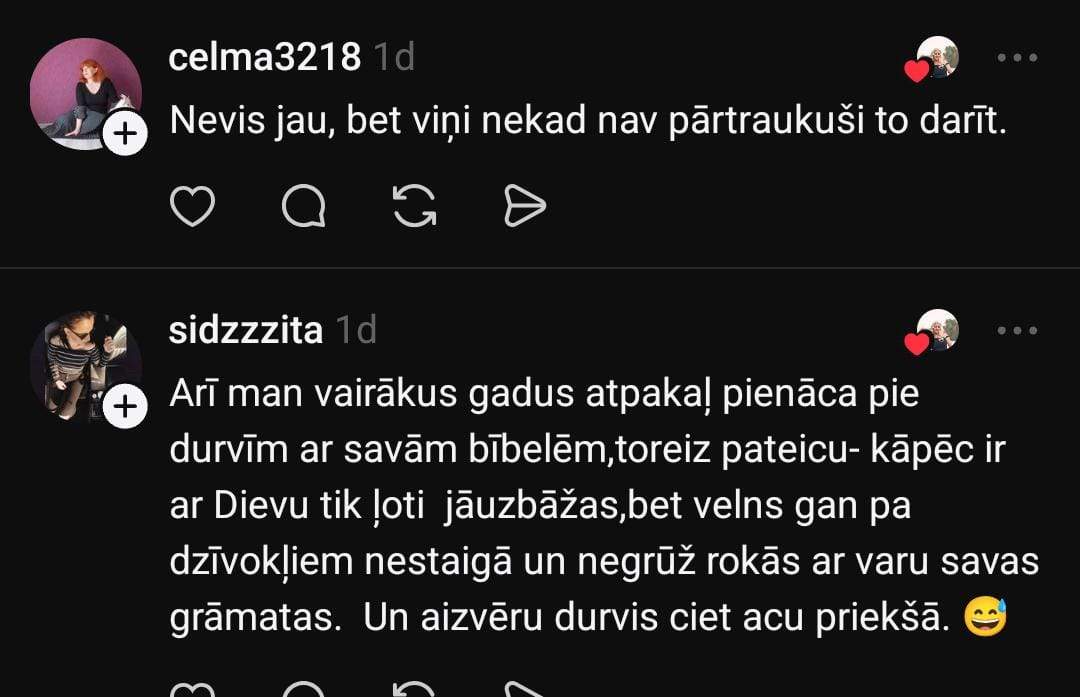Viewport: 1080px width, 697px height.
Task: Click the author-liked heart avatar on sidzzzita's comment
Action: [x=934, y=333]
